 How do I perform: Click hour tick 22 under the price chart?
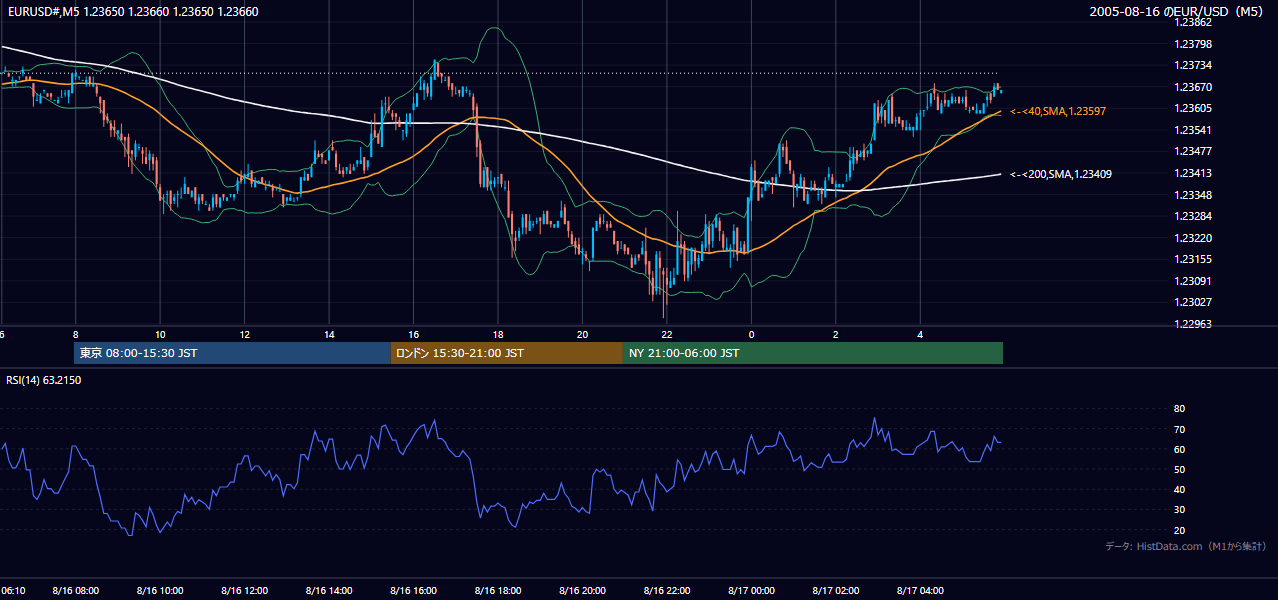666,333
